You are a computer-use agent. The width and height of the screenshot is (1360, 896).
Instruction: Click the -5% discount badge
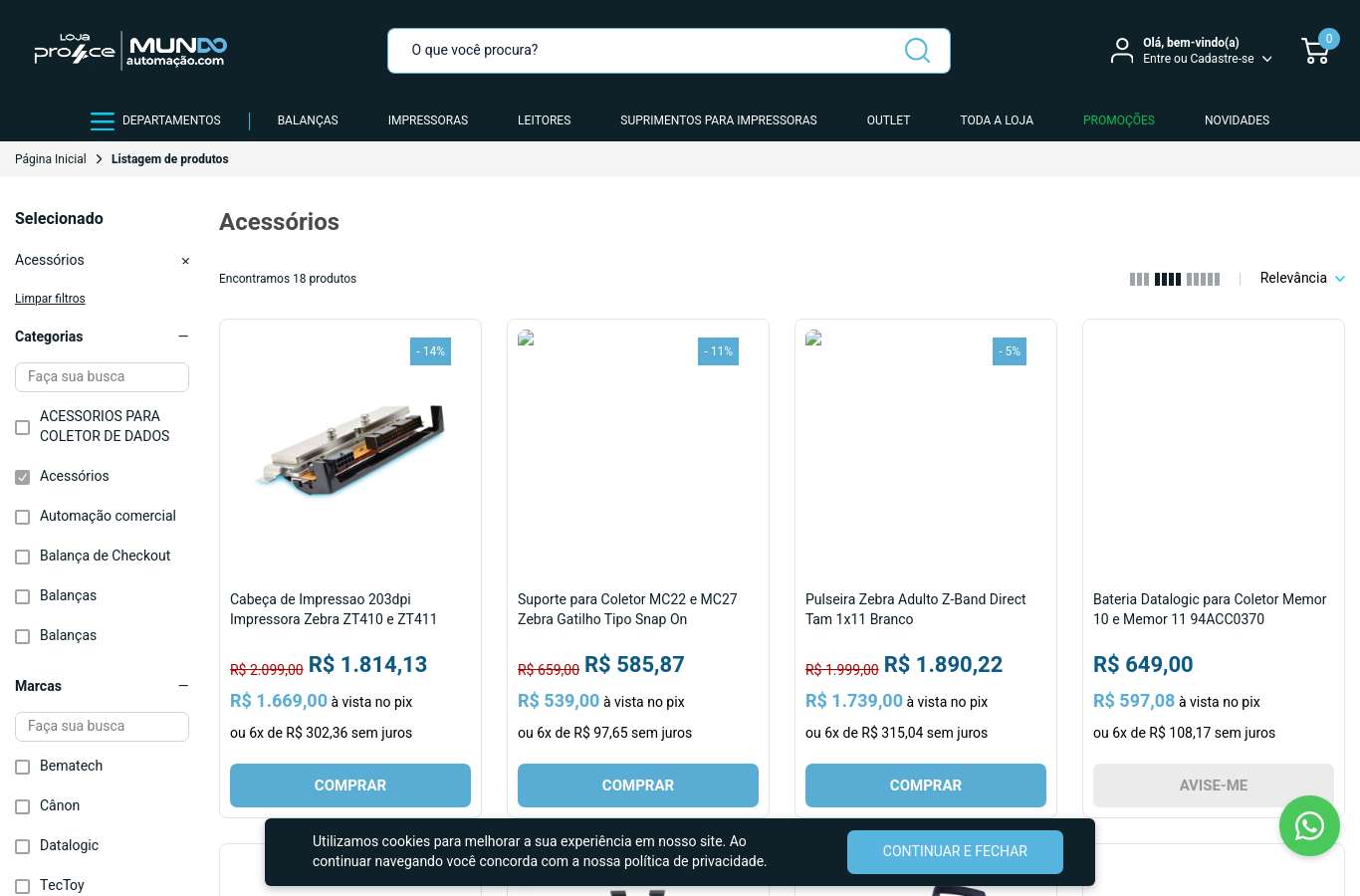[1010, 351]
